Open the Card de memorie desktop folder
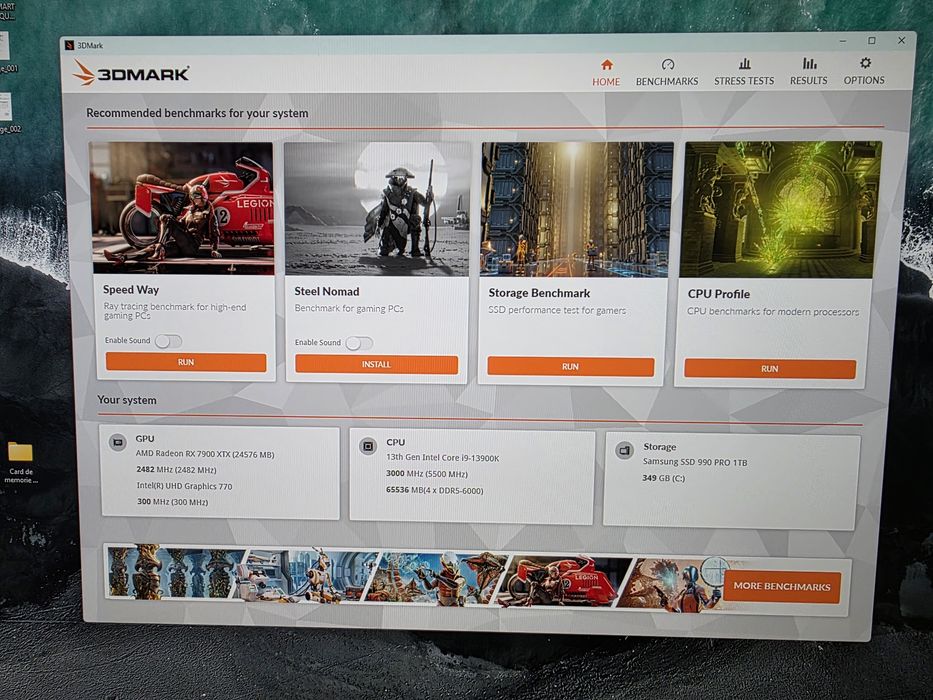Image resolution: width=933 pixels, height=700 pixels. [x=21, y=462]
